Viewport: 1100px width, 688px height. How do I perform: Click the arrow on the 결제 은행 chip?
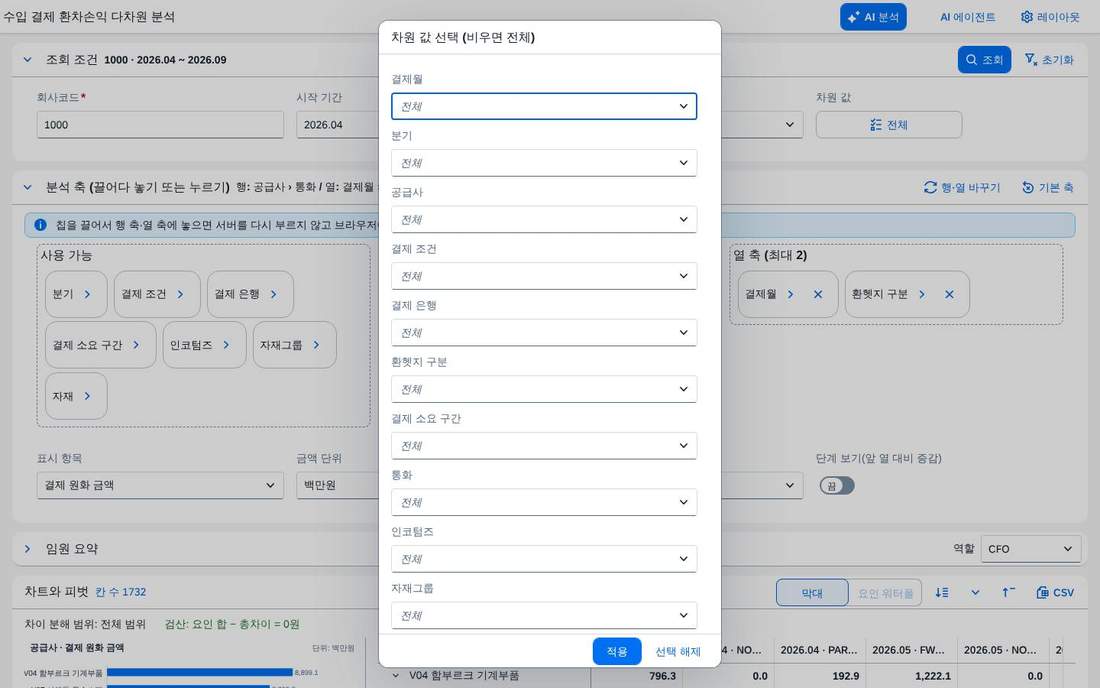[x=274, y=294]
